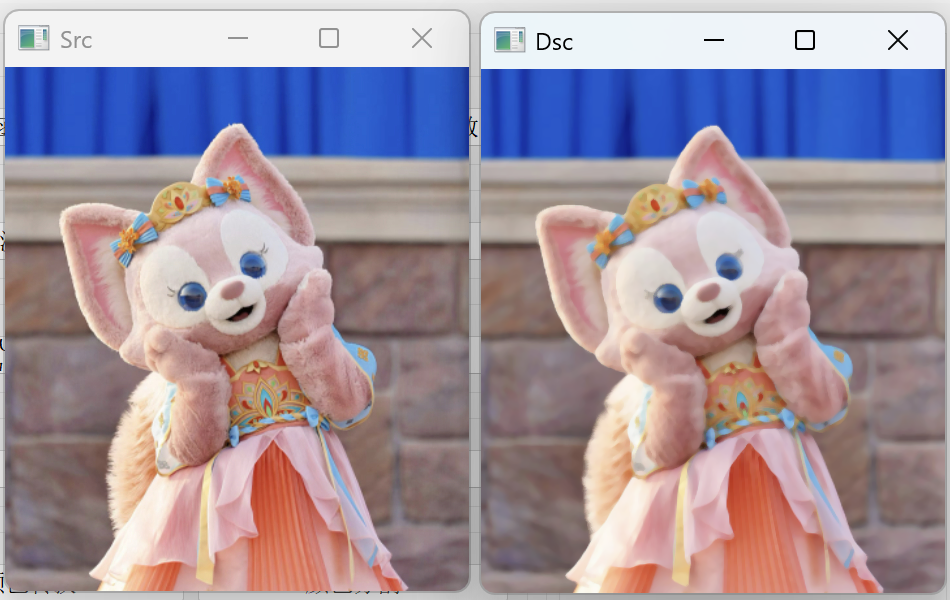
Task: Click the Src window app icon
Action: pos(33,38)
